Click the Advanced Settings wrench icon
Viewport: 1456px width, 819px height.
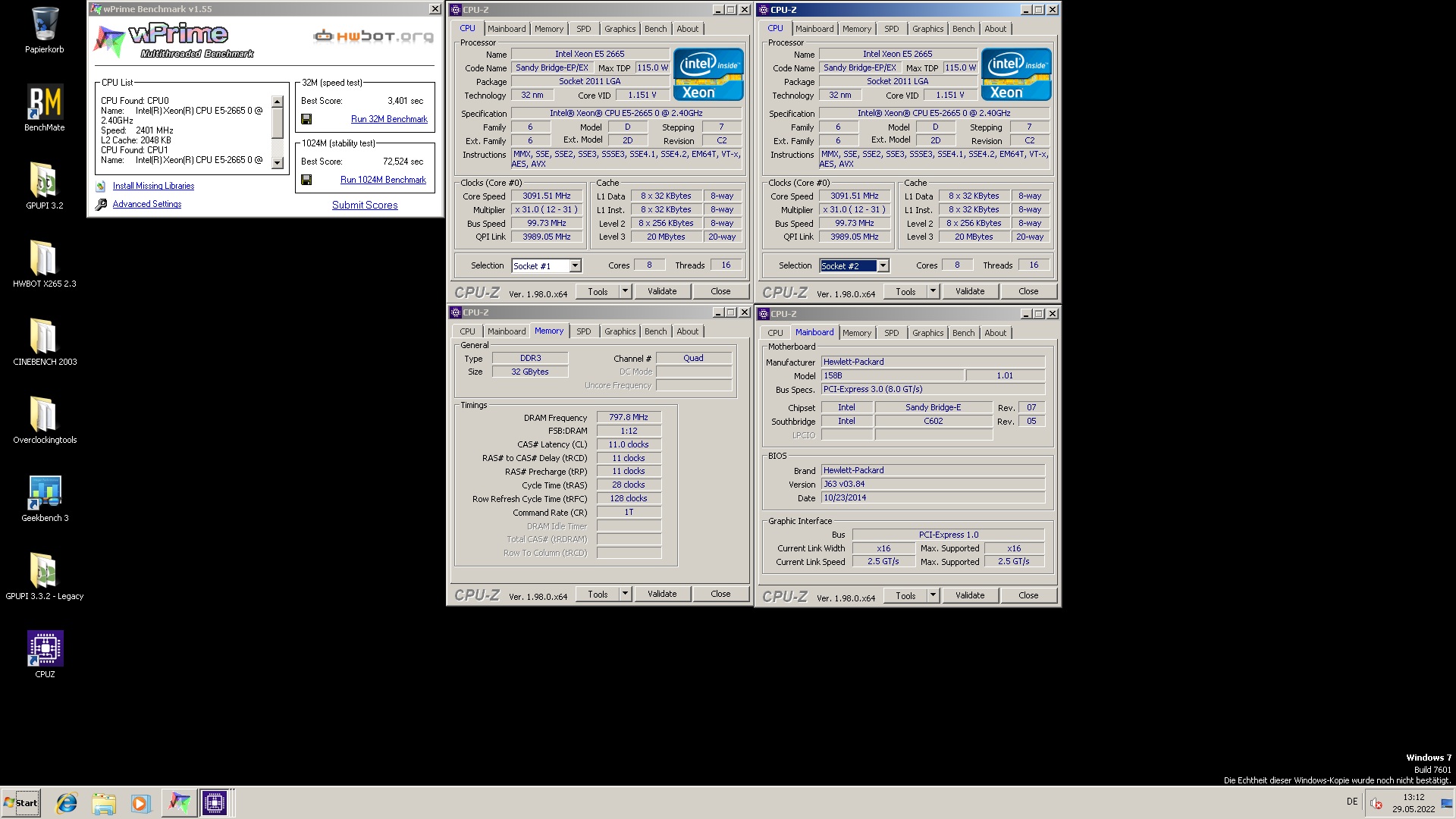[101, 204]
